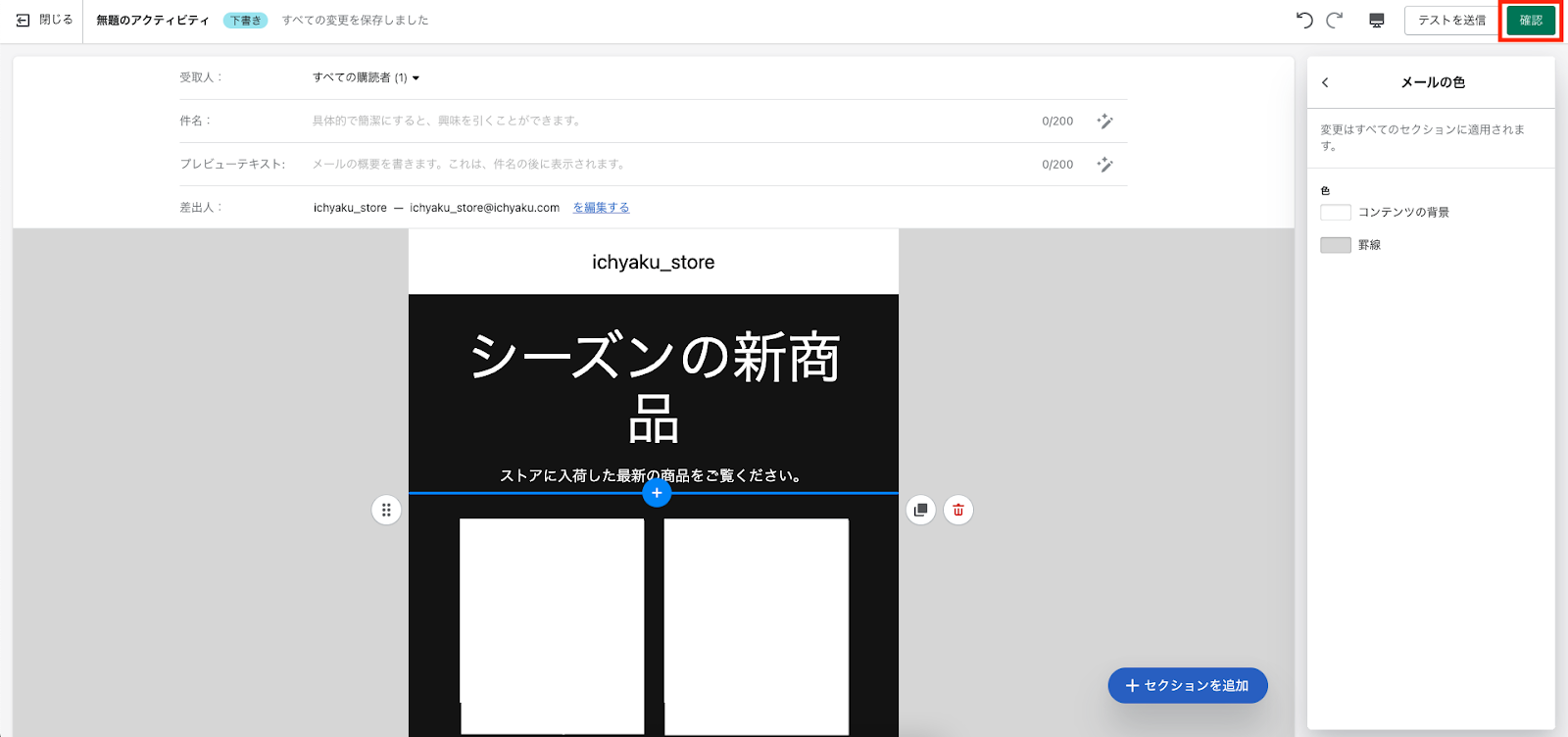Click the テストを送信 button
This screenshot has width=1568, height=737.
tap(1451, 21)
